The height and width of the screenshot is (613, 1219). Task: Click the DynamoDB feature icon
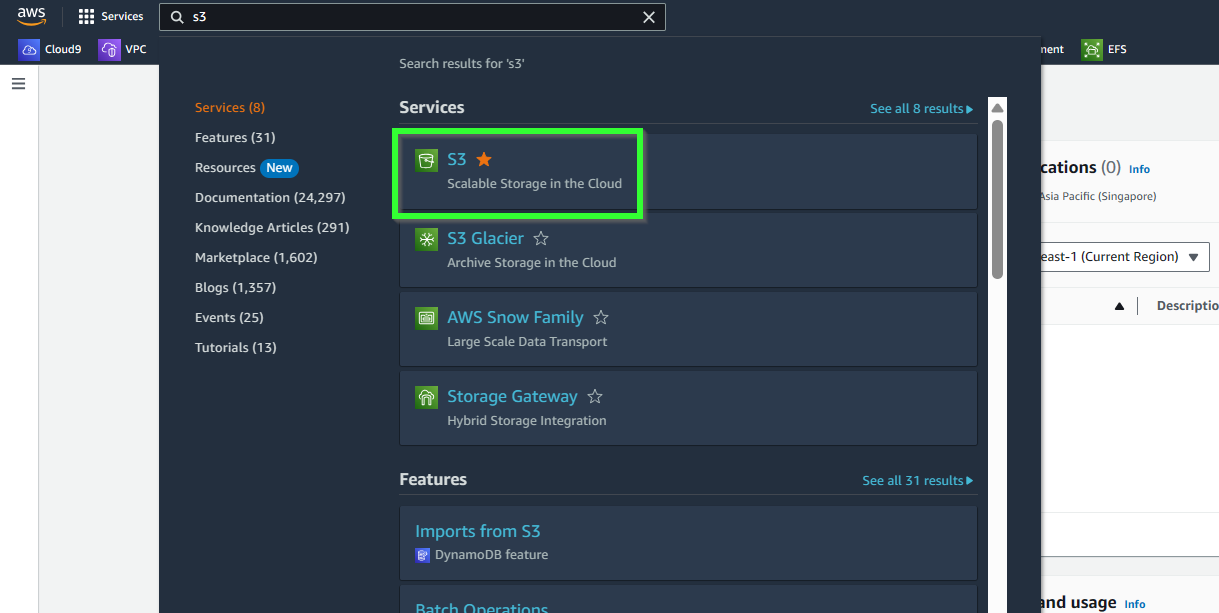[422, 555]
